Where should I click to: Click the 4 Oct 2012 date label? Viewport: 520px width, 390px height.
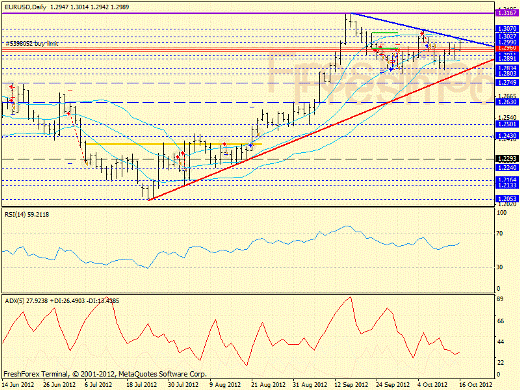[433, 385]
